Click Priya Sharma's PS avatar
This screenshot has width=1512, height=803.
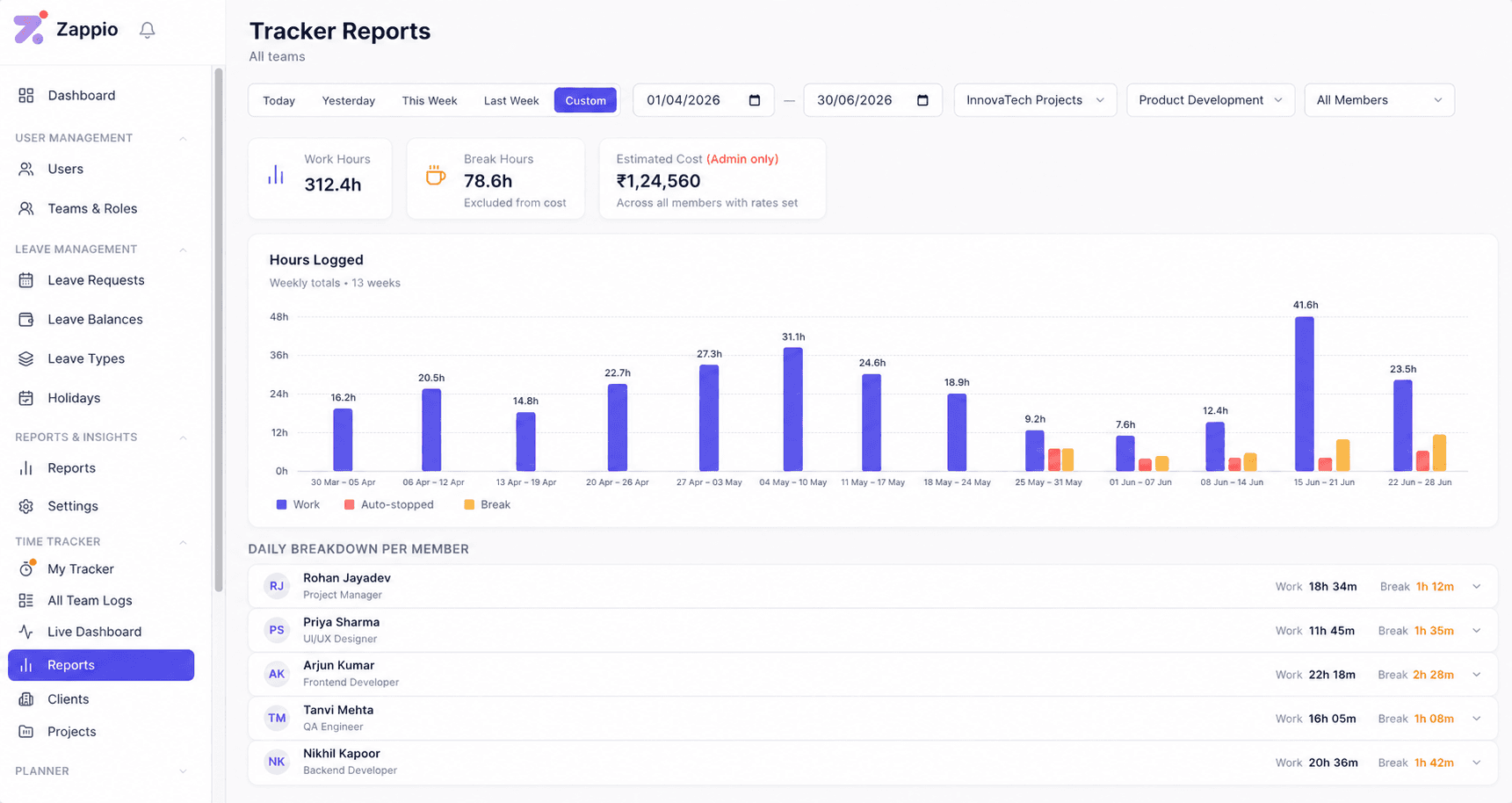point(277,630)
